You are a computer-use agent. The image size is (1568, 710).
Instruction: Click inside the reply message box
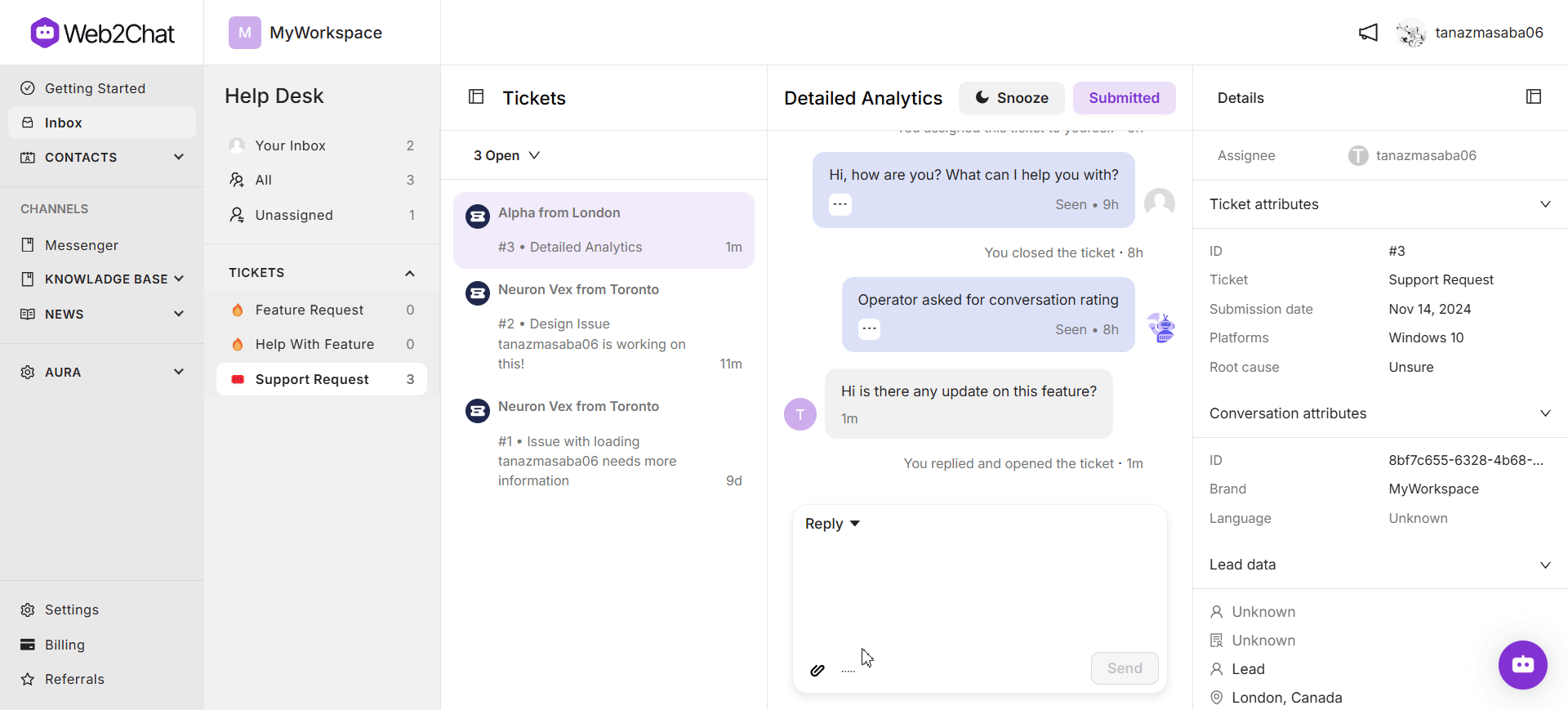click(x=979, y=592)
